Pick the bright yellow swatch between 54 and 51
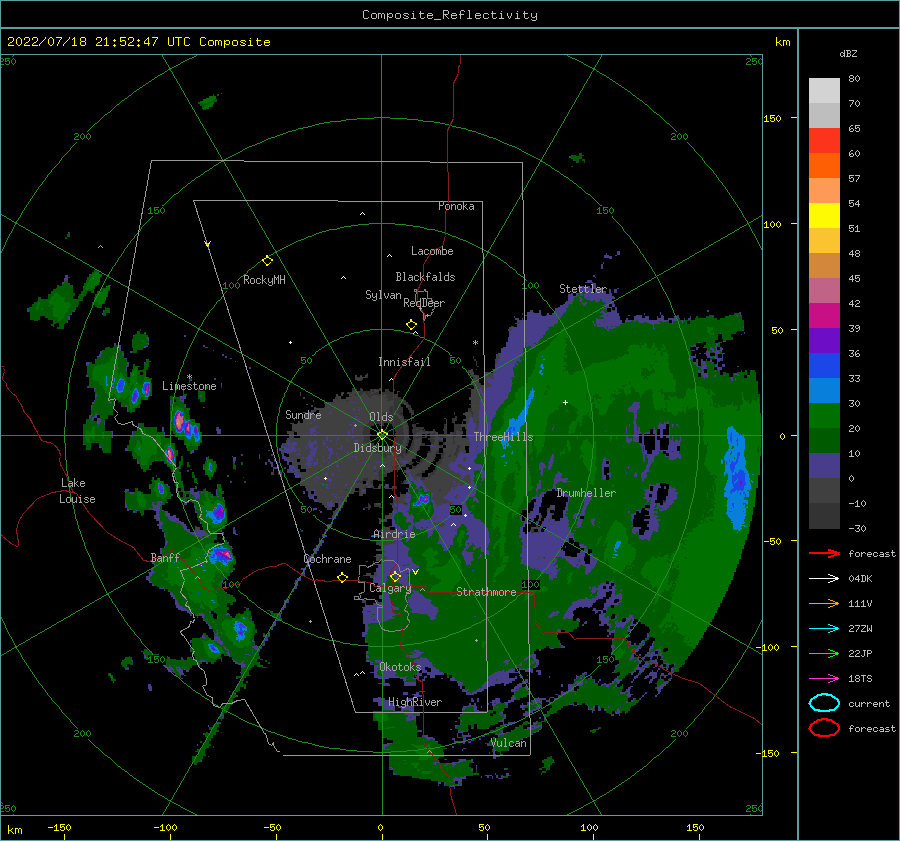This screenshot has height=841, width=900. (824, 216)
